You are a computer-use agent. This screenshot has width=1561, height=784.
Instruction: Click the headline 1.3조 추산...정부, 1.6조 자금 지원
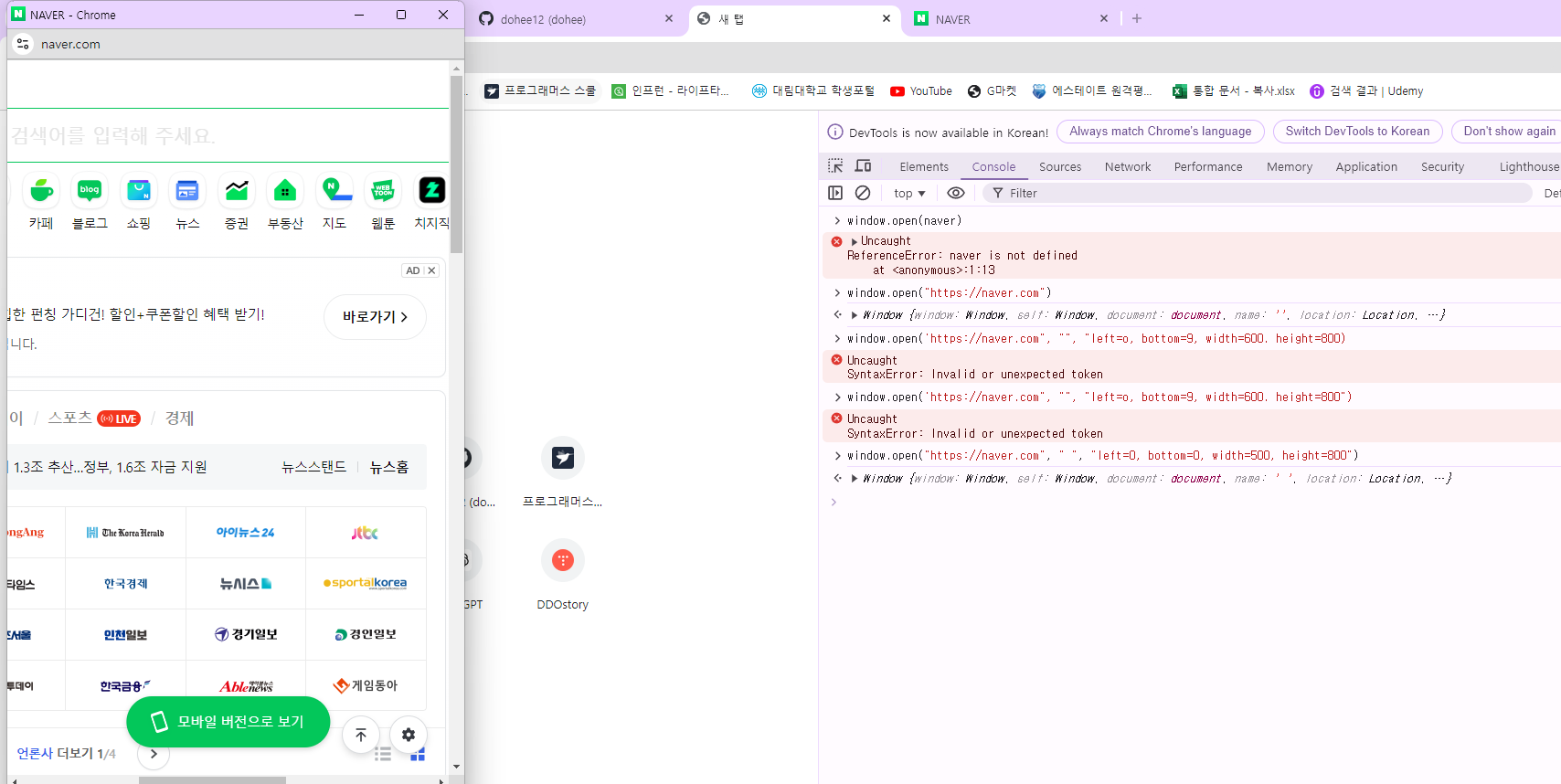pyautogui.click(x=111, y=467)
